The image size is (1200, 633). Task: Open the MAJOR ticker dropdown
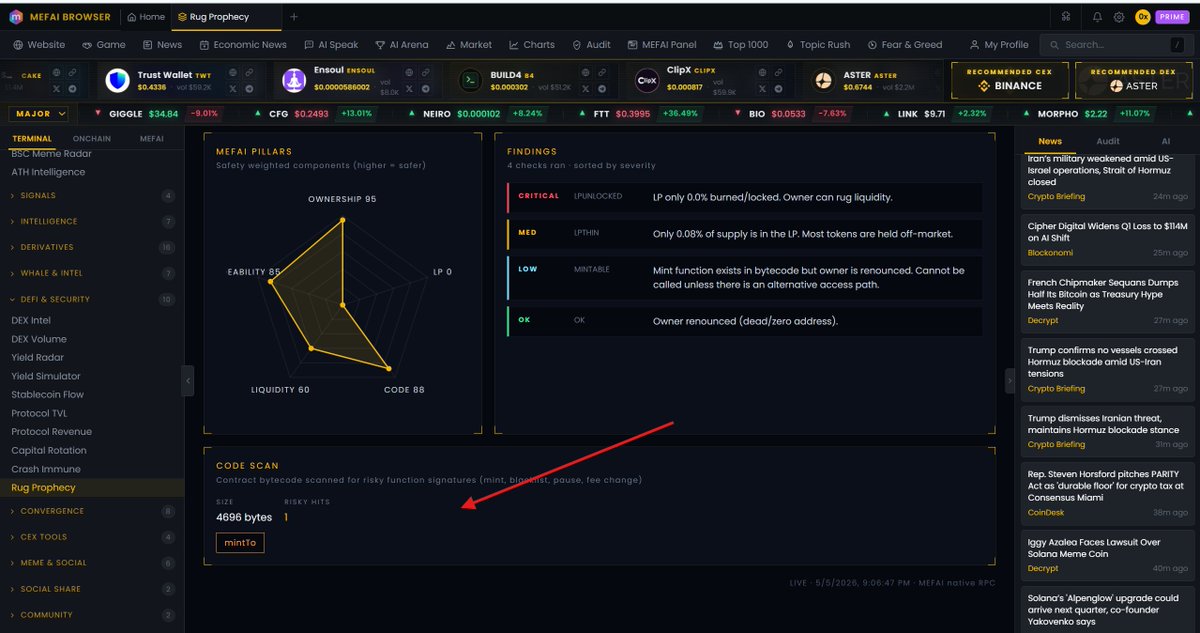[41, 114]
